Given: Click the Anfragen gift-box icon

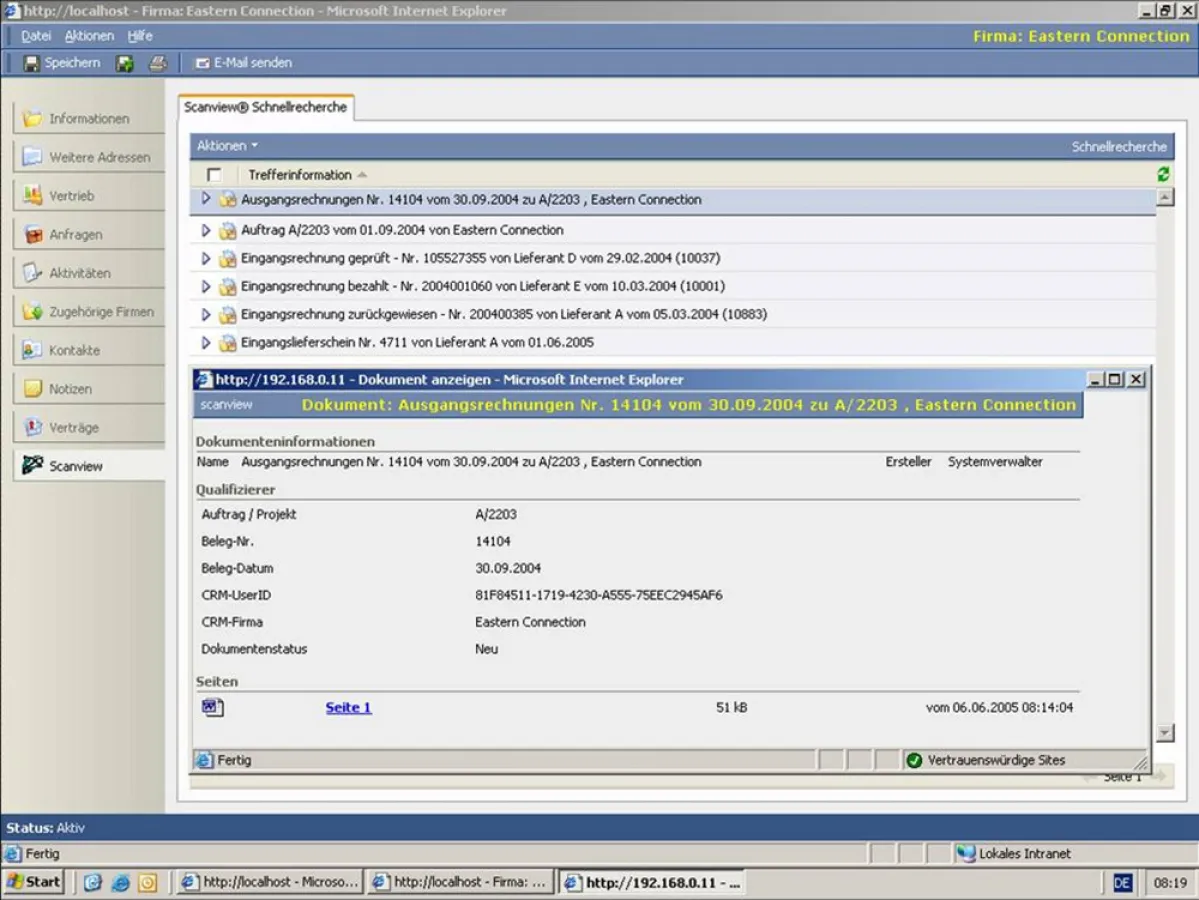Looking at the screenshot, I should tap(27, 234).
